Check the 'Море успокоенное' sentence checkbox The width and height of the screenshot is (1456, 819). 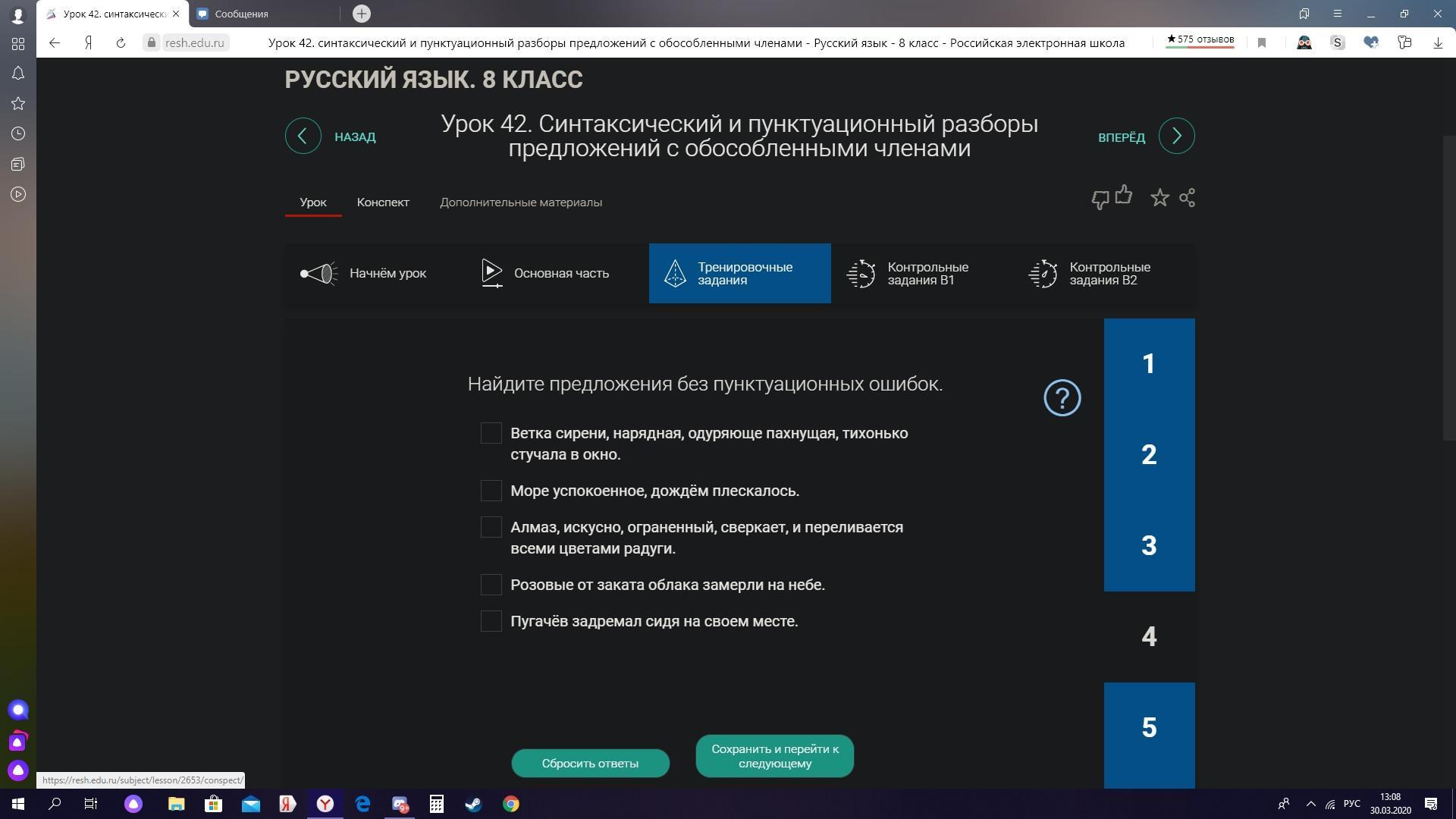pos(491,491)
